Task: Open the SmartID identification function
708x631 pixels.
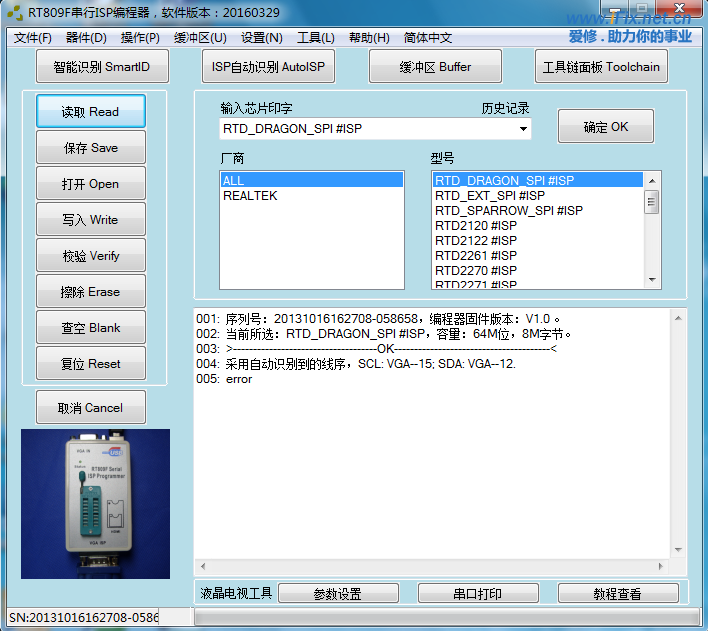Action: (101, 67)
